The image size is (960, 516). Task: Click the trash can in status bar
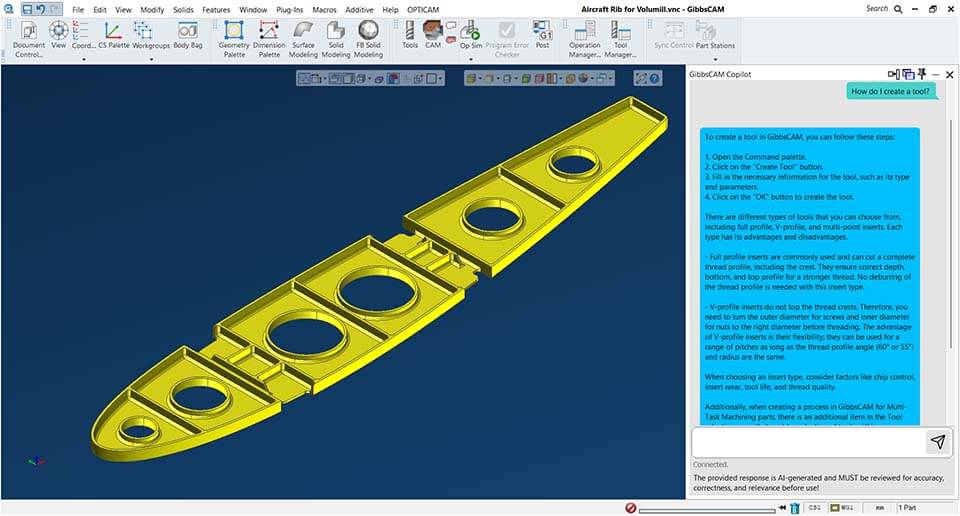[794, 508]
